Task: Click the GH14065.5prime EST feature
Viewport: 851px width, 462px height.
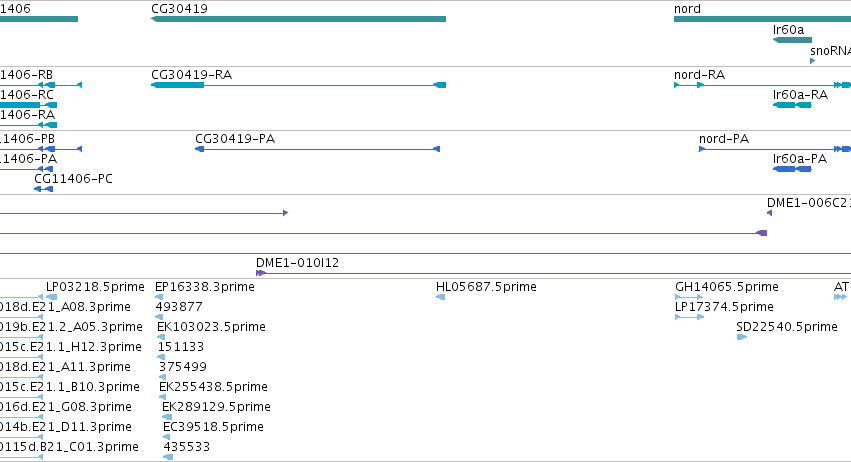Action: (689, 297)
